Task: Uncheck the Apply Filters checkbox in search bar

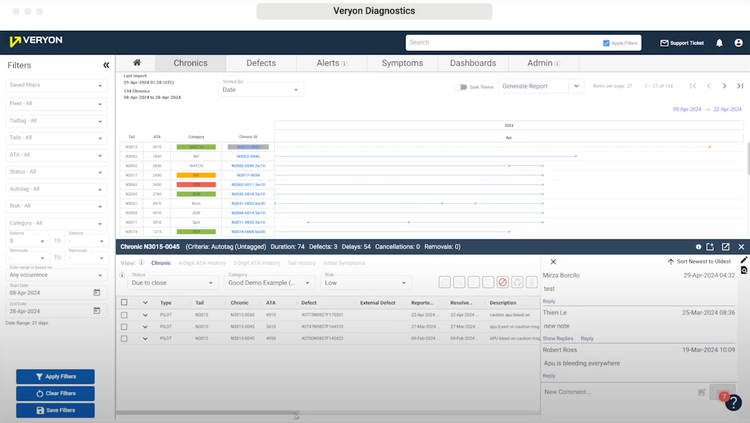Action: [x=607, y=43]
